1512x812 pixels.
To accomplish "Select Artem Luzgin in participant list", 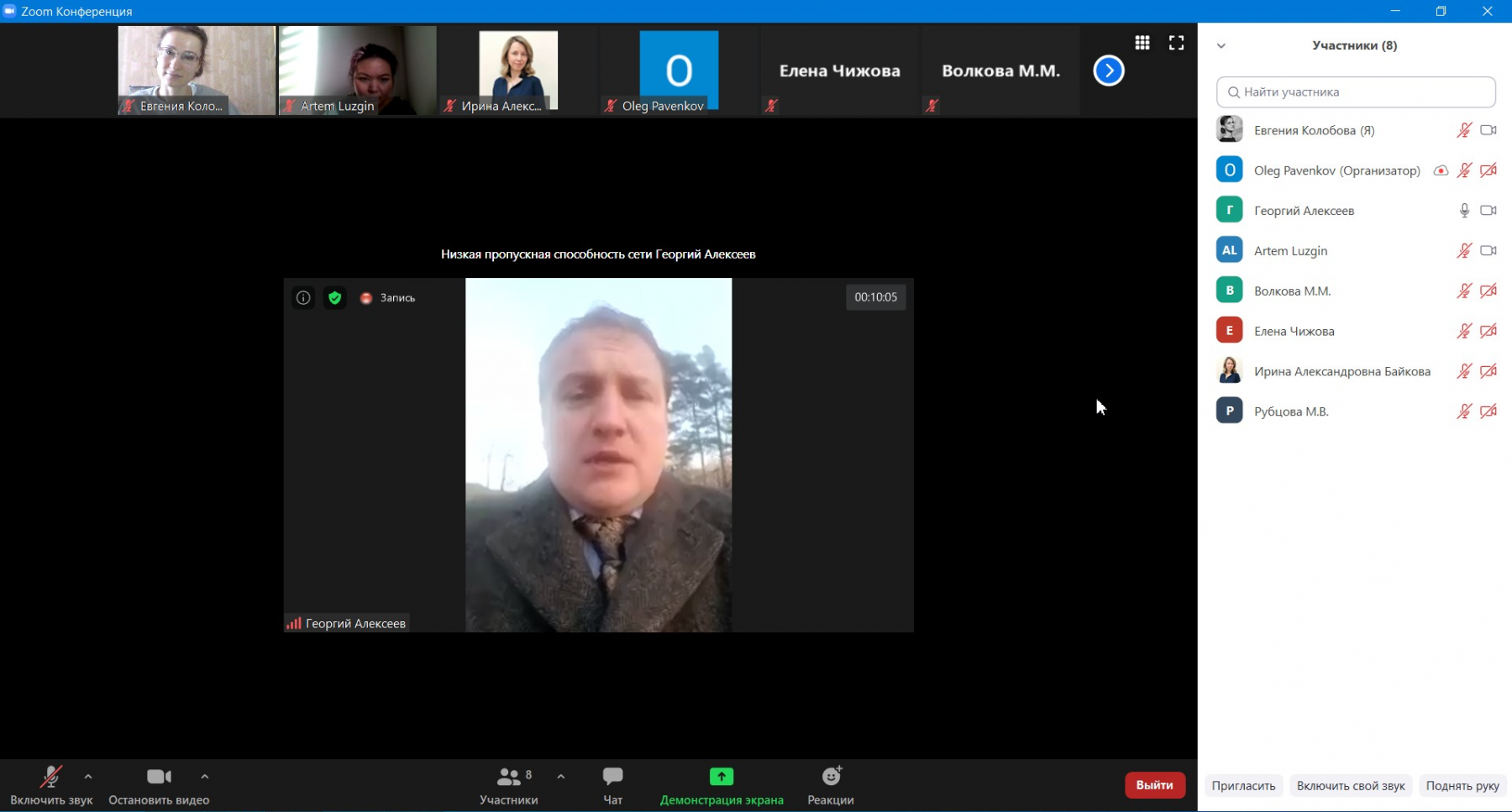I will click(x=1356, y=250).
